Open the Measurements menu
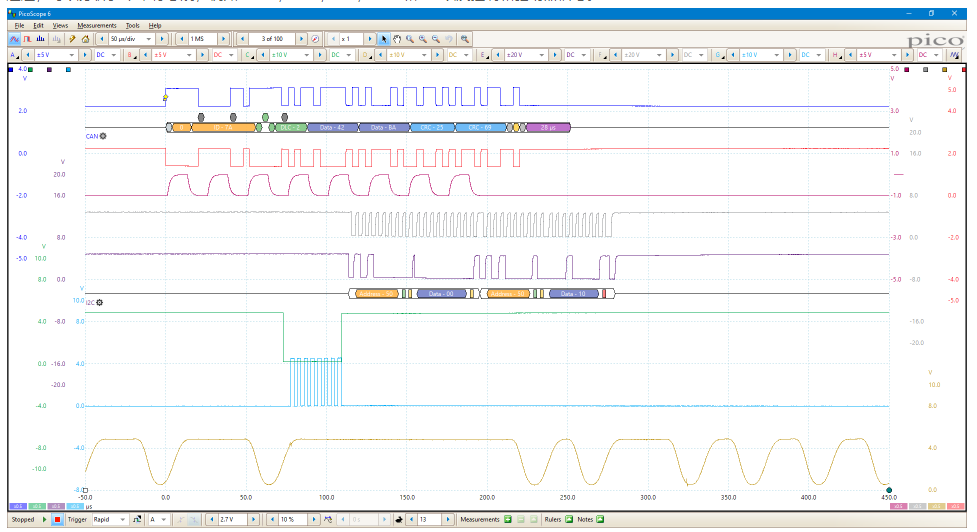This screenshot has width=977, height=532. tap(97, 26)
